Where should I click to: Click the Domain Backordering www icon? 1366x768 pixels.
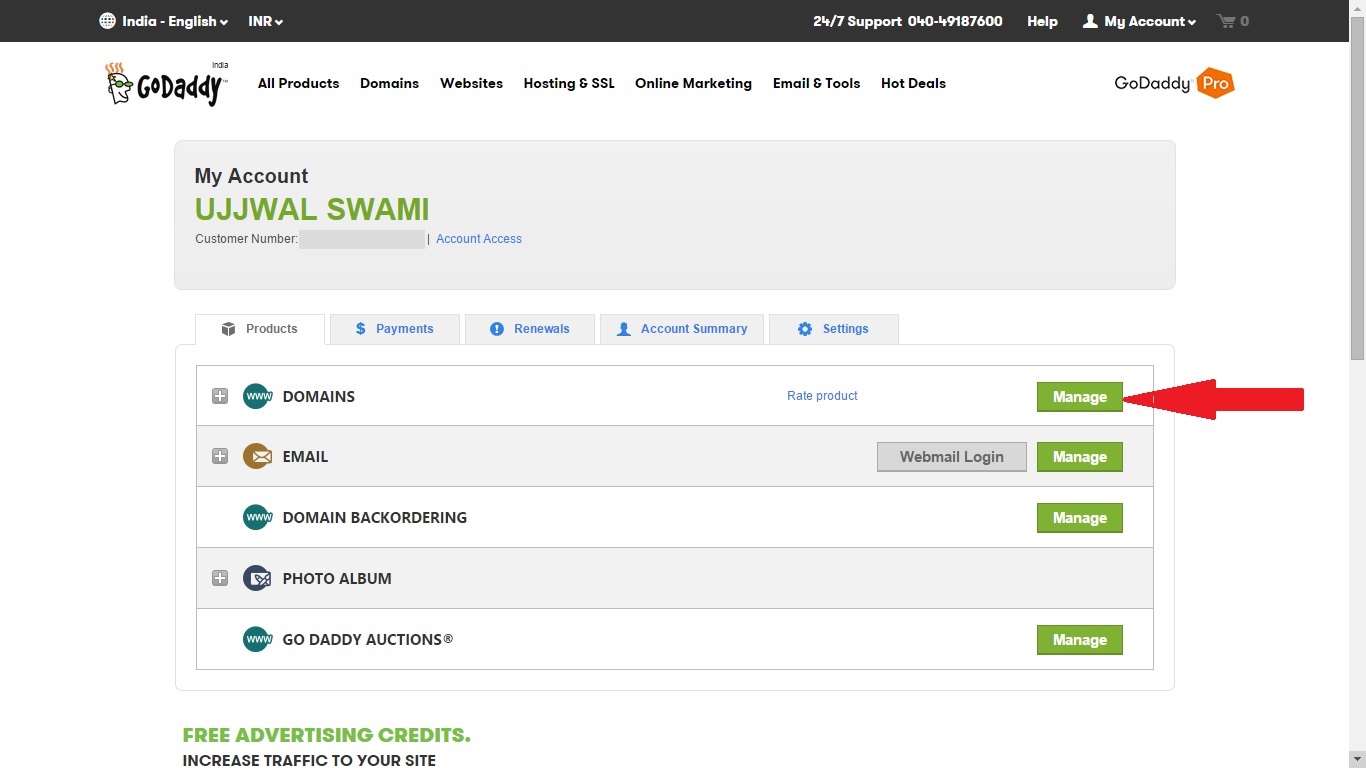(258, 517)
